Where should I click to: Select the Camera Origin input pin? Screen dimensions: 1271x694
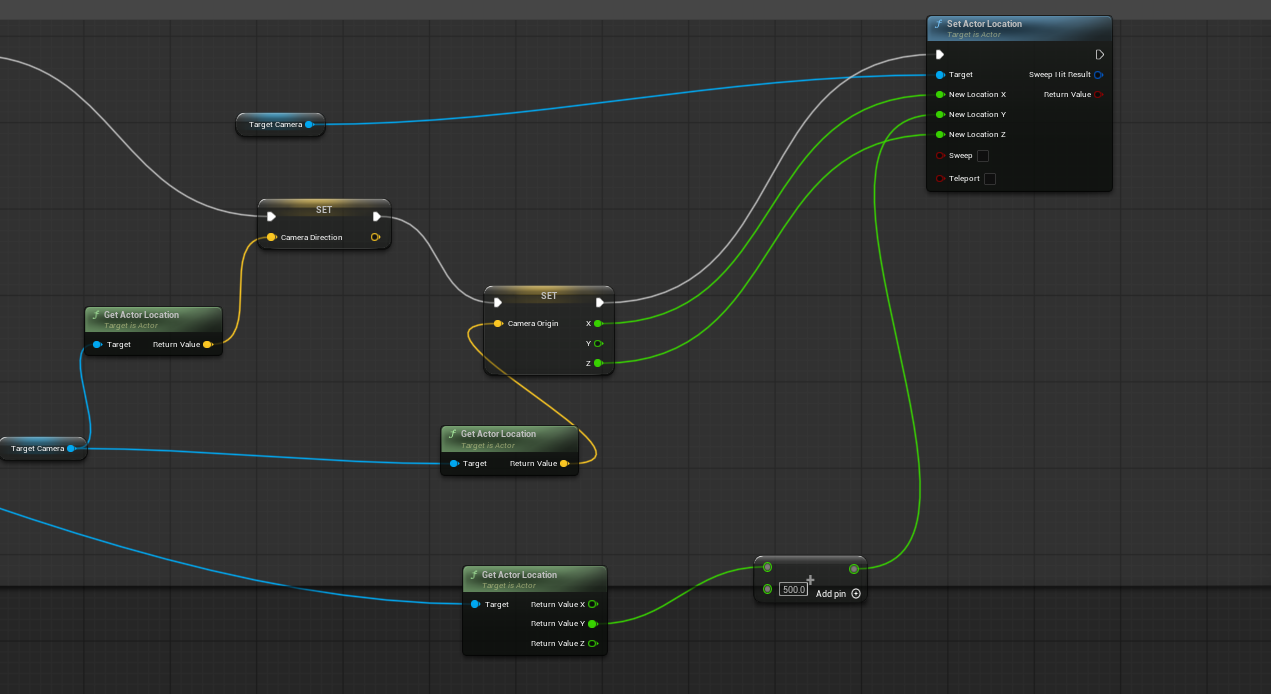pyautogui.click(x=498, y=324)
